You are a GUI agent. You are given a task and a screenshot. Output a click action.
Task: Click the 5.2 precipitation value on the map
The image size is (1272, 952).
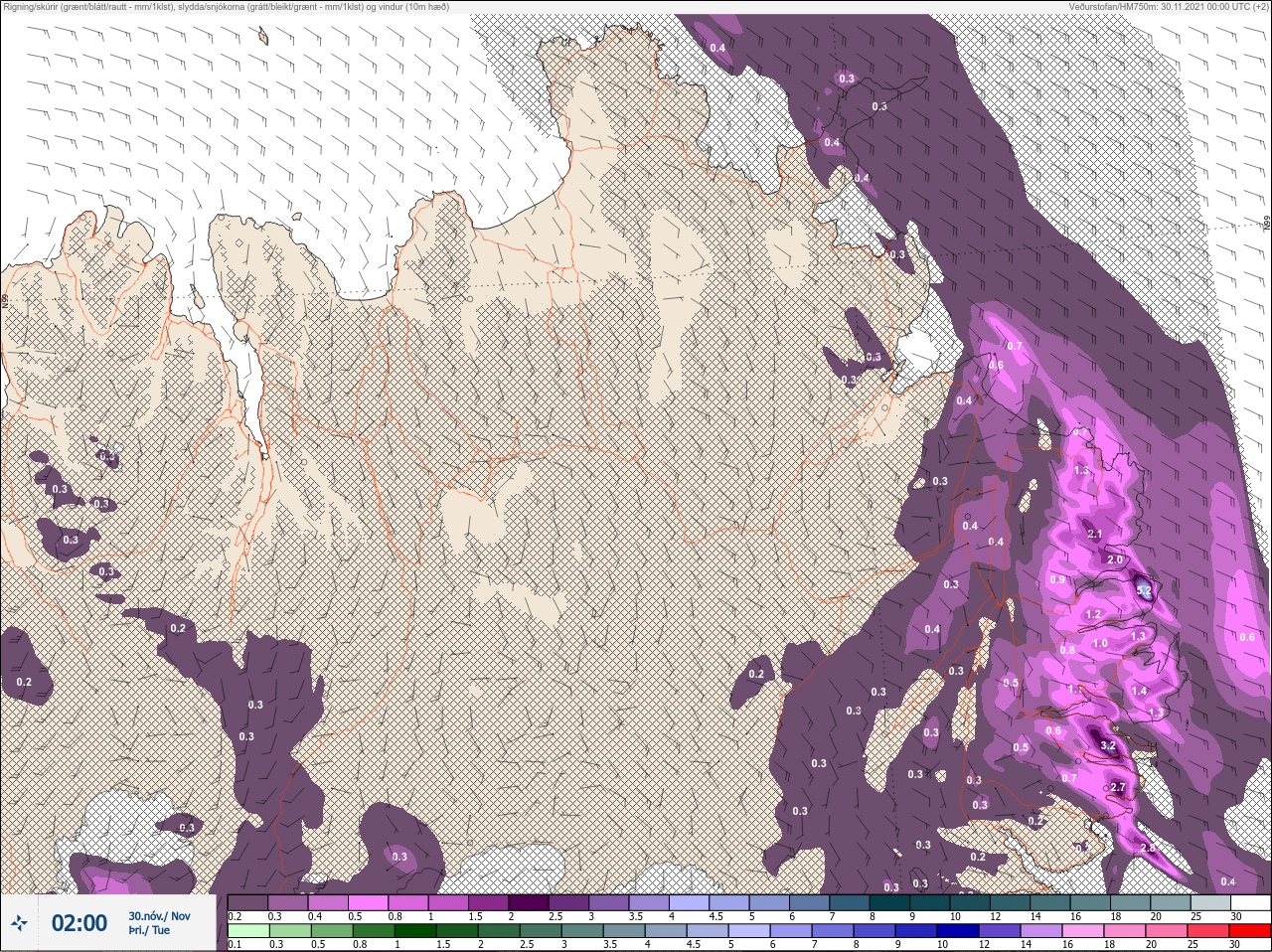click(x=1144, y=590)
